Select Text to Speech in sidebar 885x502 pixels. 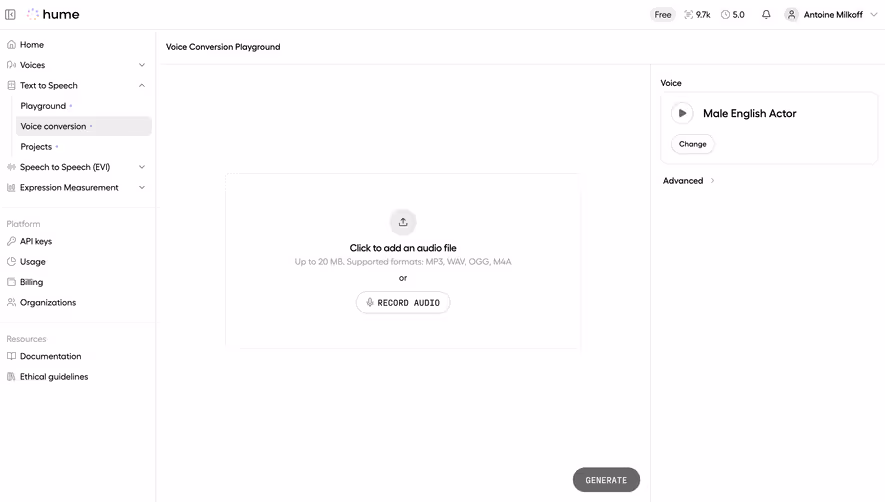tap(49, 85)
